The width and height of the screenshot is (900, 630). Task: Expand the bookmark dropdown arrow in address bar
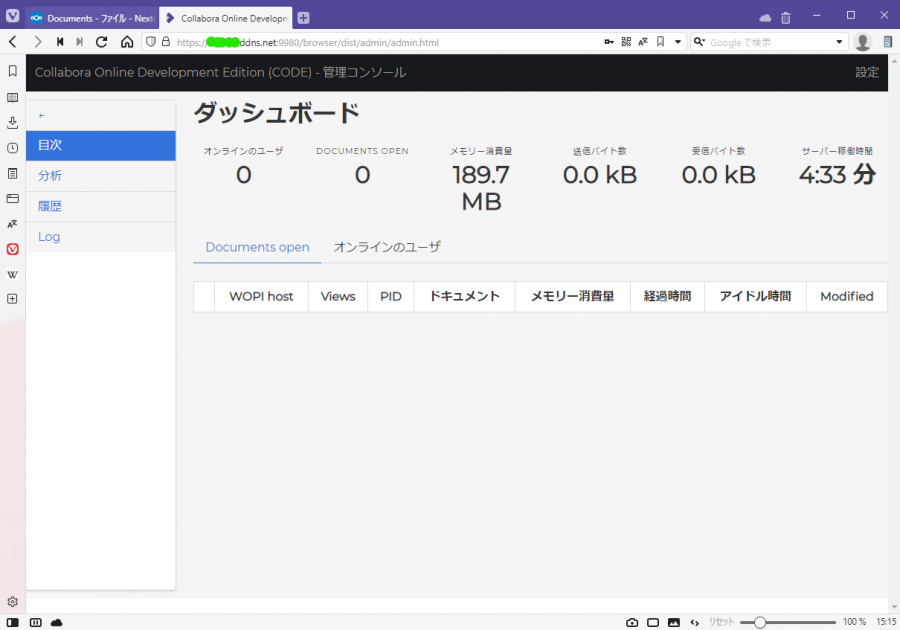coord(677,42)
